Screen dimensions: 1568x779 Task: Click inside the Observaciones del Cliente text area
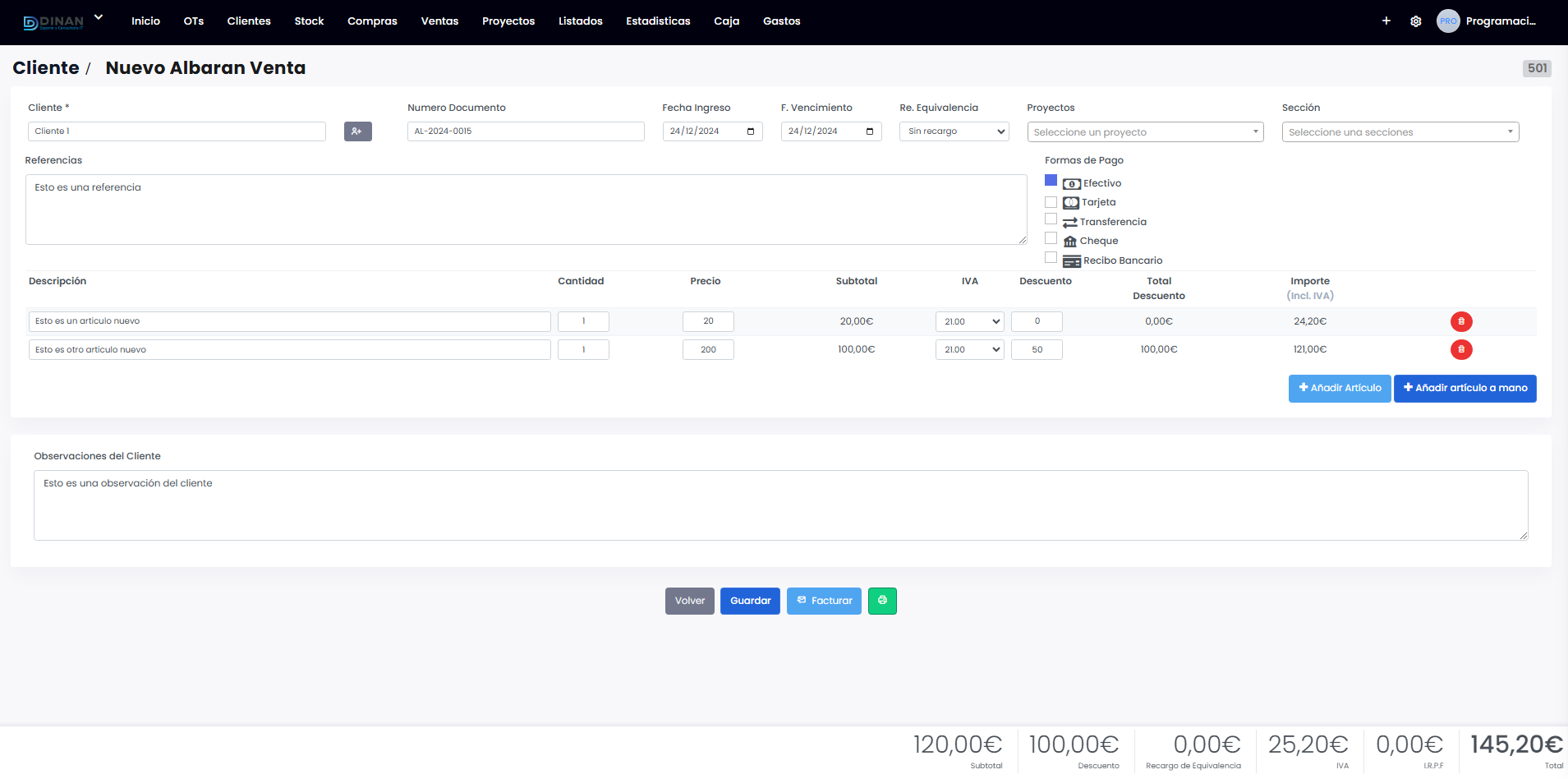point(780,505)
